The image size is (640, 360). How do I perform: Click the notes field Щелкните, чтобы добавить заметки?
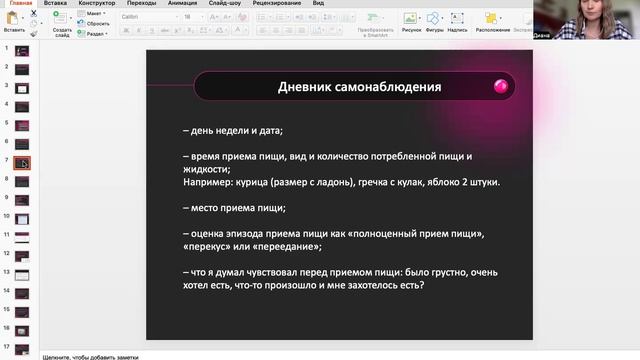click(x=91, y=357)
